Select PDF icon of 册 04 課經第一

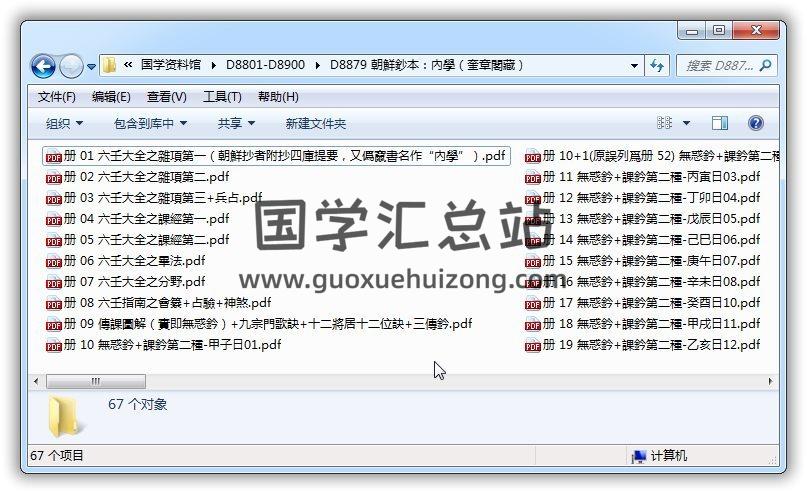coord(54,220)
